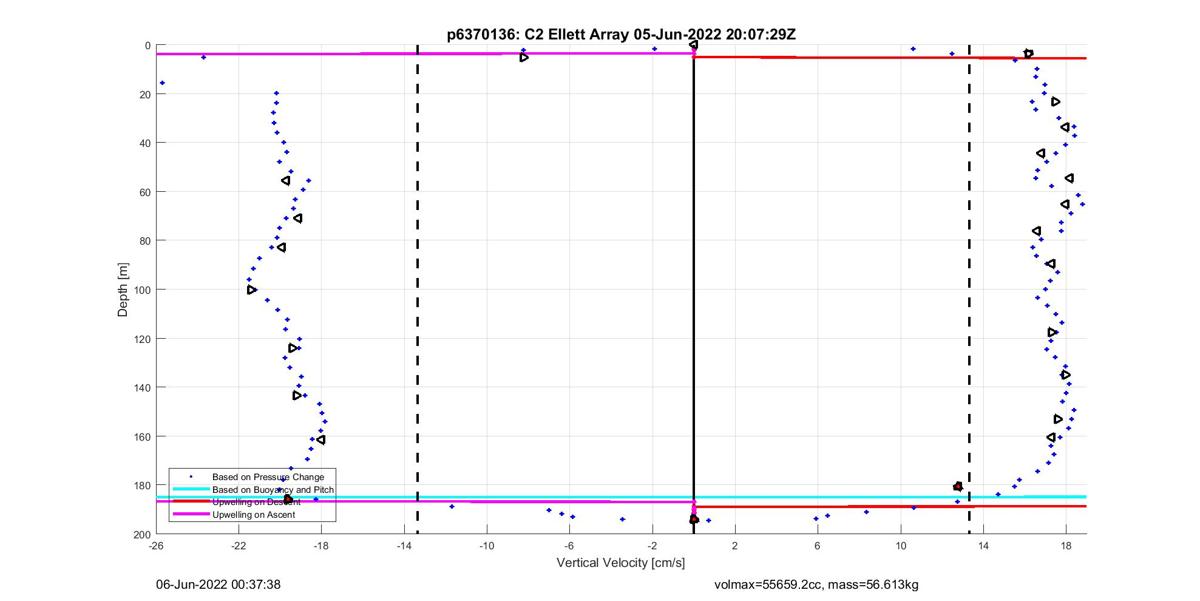
Task: Click y-axis tick label '80'
Action: 144,241
